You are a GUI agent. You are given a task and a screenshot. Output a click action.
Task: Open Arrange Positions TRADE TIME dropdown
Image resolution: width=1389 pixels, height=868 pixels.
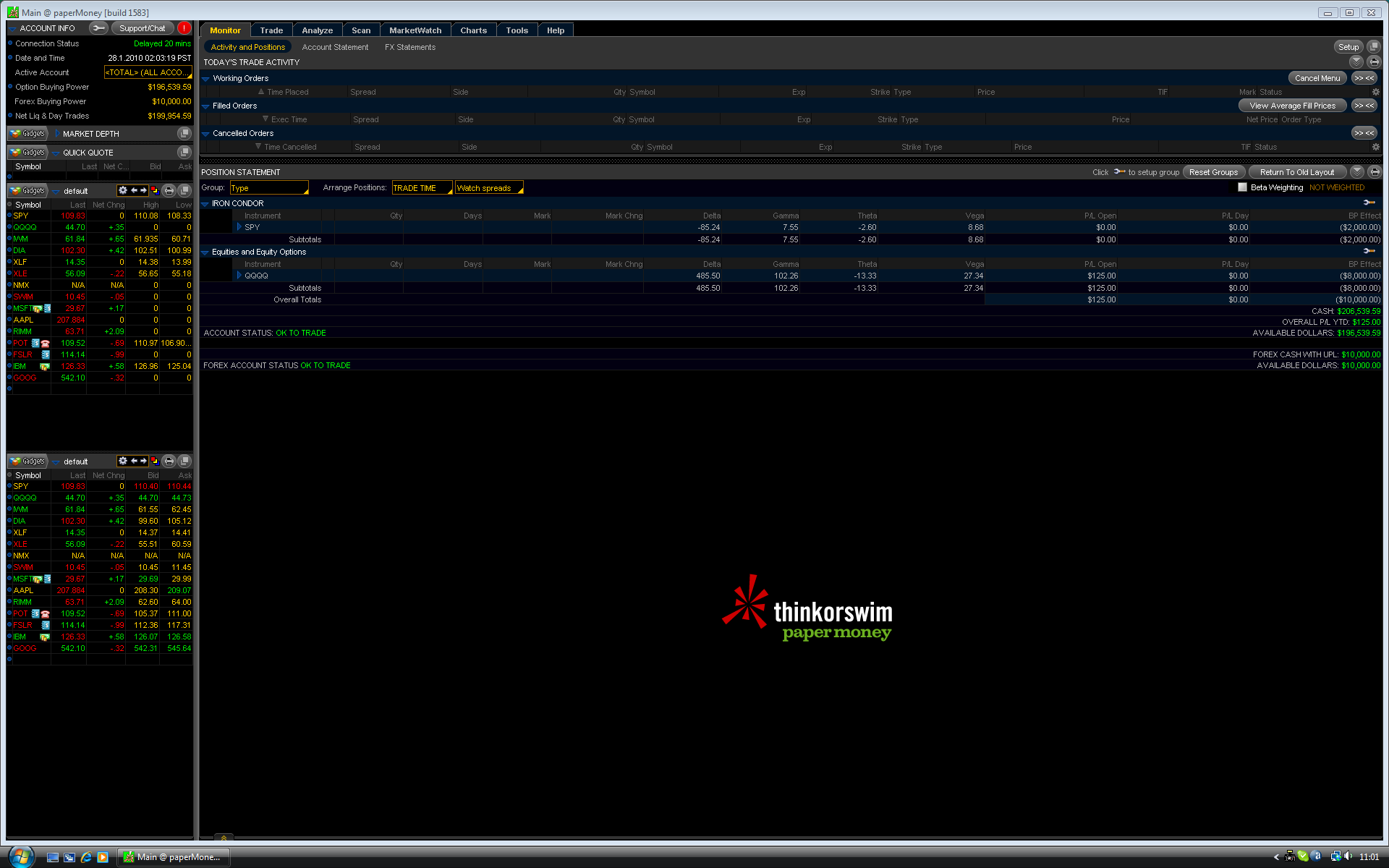tap(422, 188)
